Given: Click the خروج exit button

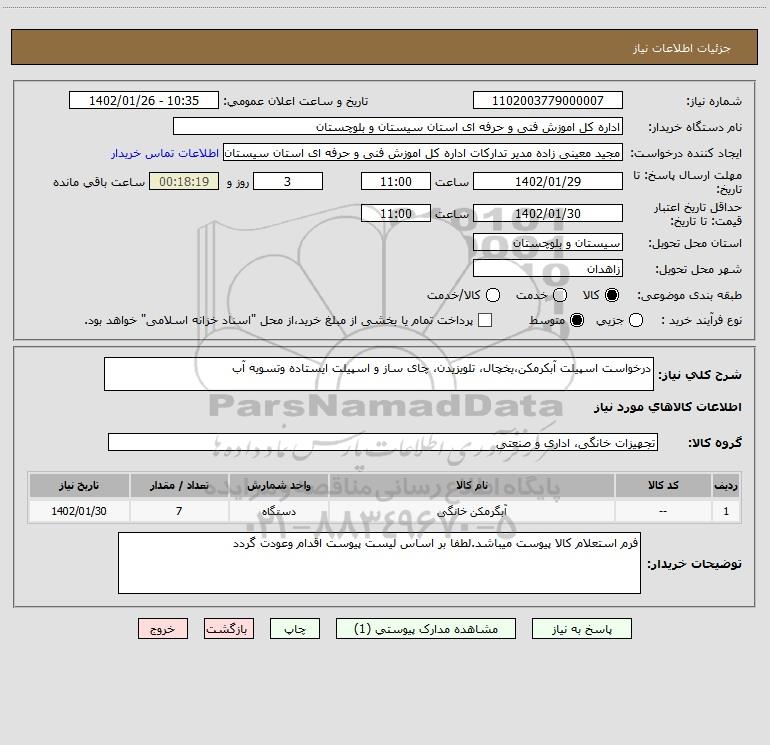Looking at the screenshot, I should pyautogui.click(x=163, y=629).
